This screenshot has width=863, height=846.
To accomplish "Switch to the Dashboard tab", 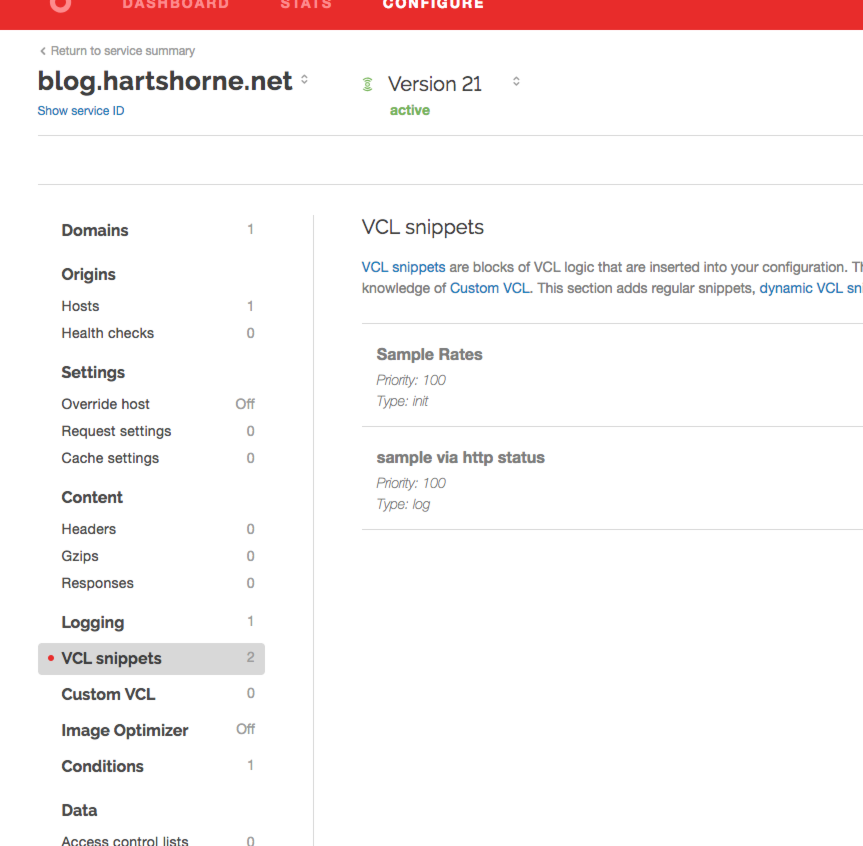I will (175, 5).
